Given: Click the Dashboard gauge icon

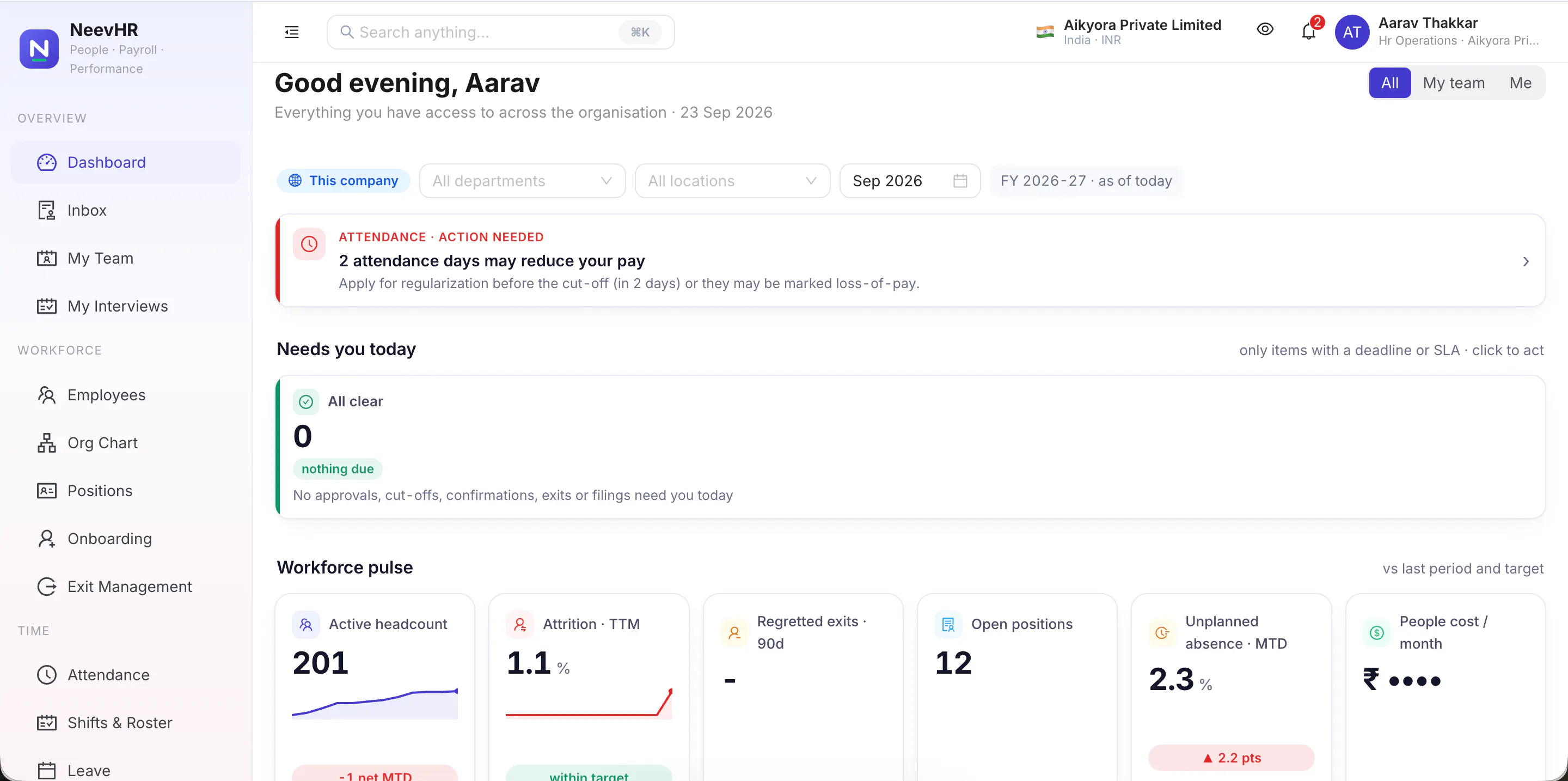Looking at the screenshot, I should 47,162.
